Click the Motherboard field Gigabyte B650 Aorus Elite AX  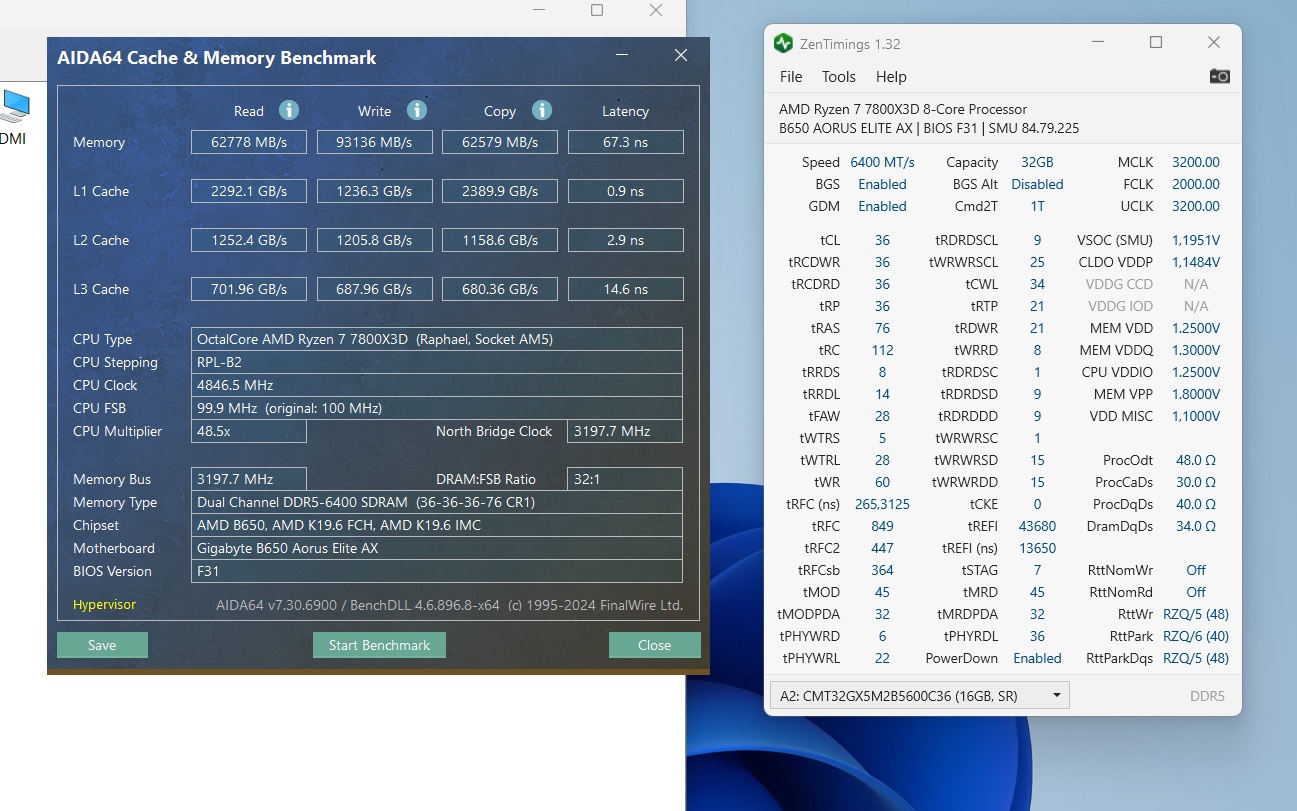tap(437, 548)
